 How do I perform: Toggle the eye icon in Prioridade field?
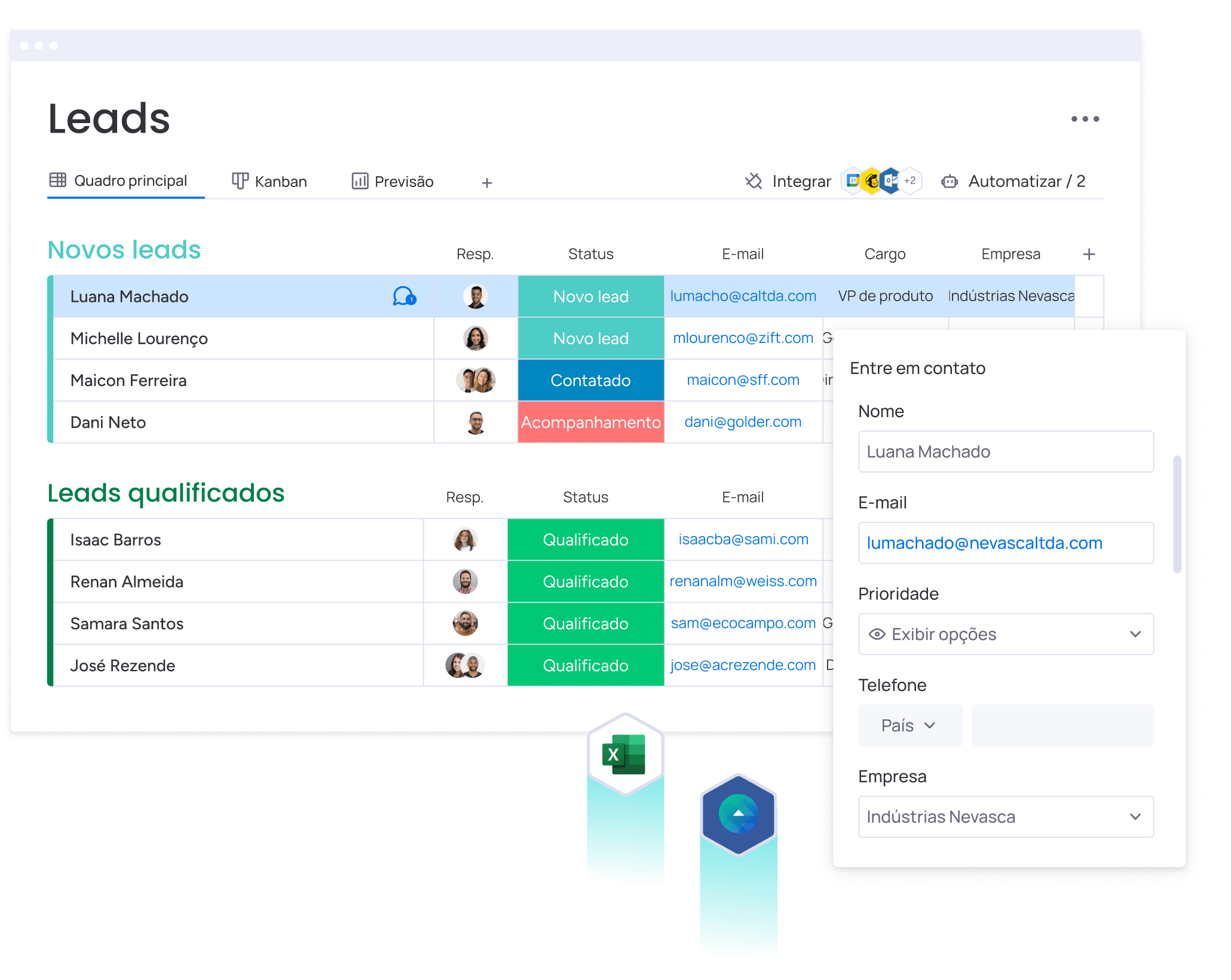pos(877,634)
